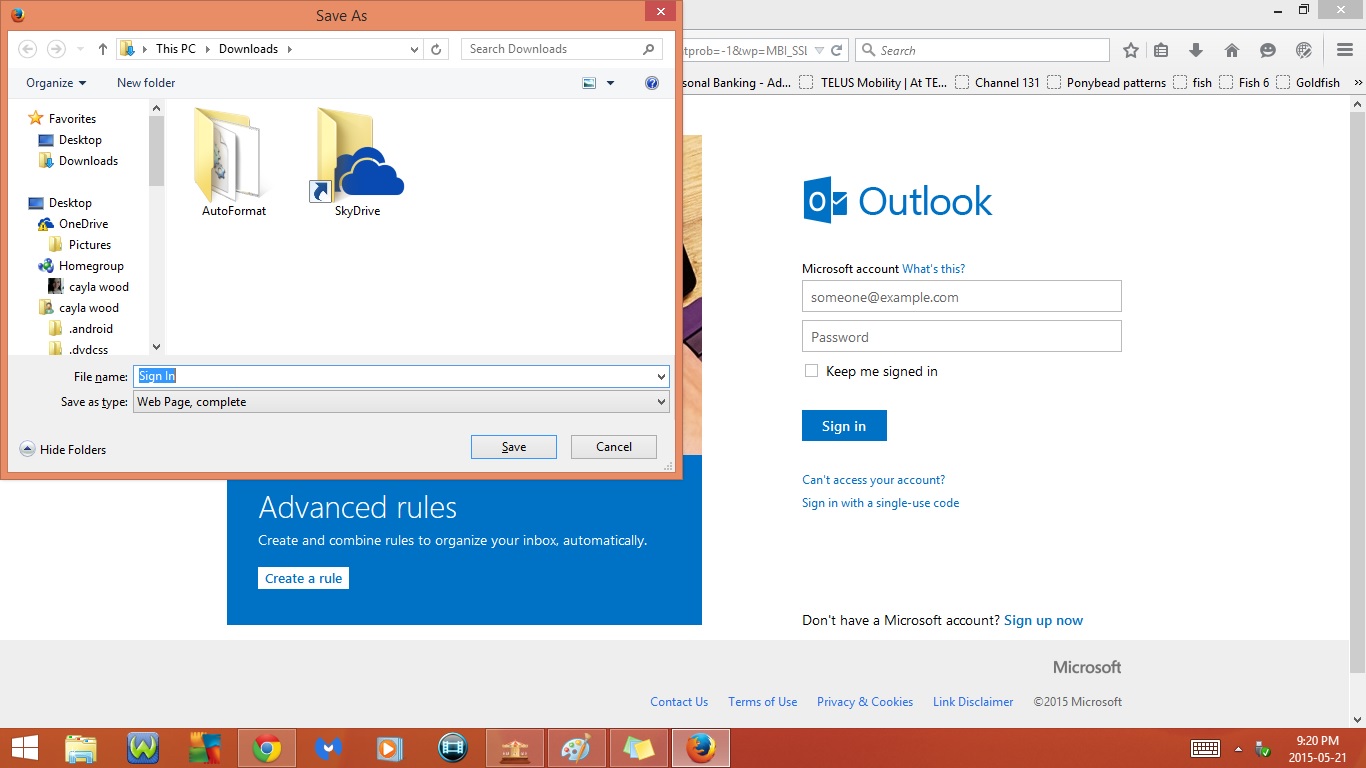Refresh the Downloads folder in the address bar
The height and width of the screenshot is (768, 1366).
tap(436, 49)
